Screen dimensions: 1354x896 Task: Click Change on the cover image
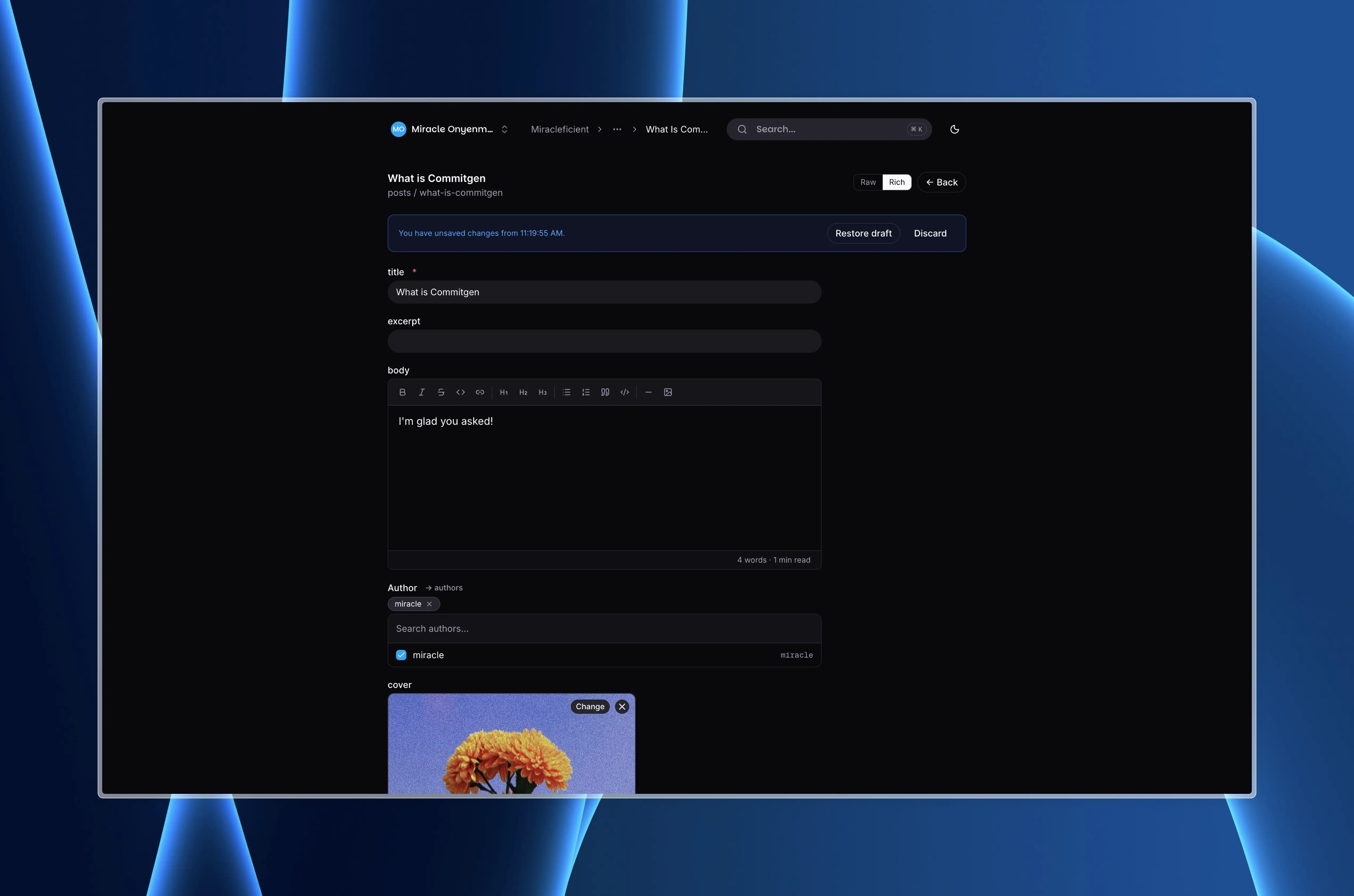[x=590, y=707]
